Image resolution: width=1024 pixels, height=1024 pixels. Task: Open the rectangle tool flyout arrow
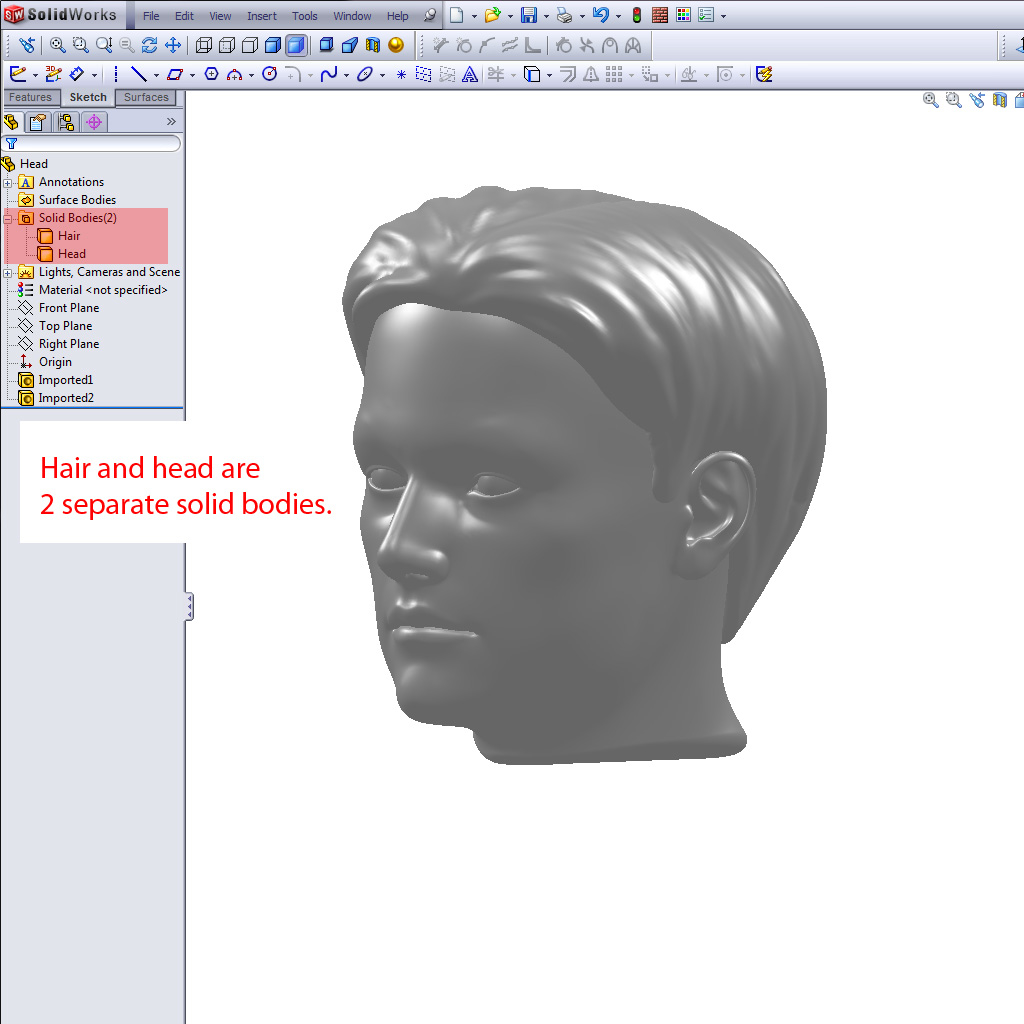pos(191,74)
